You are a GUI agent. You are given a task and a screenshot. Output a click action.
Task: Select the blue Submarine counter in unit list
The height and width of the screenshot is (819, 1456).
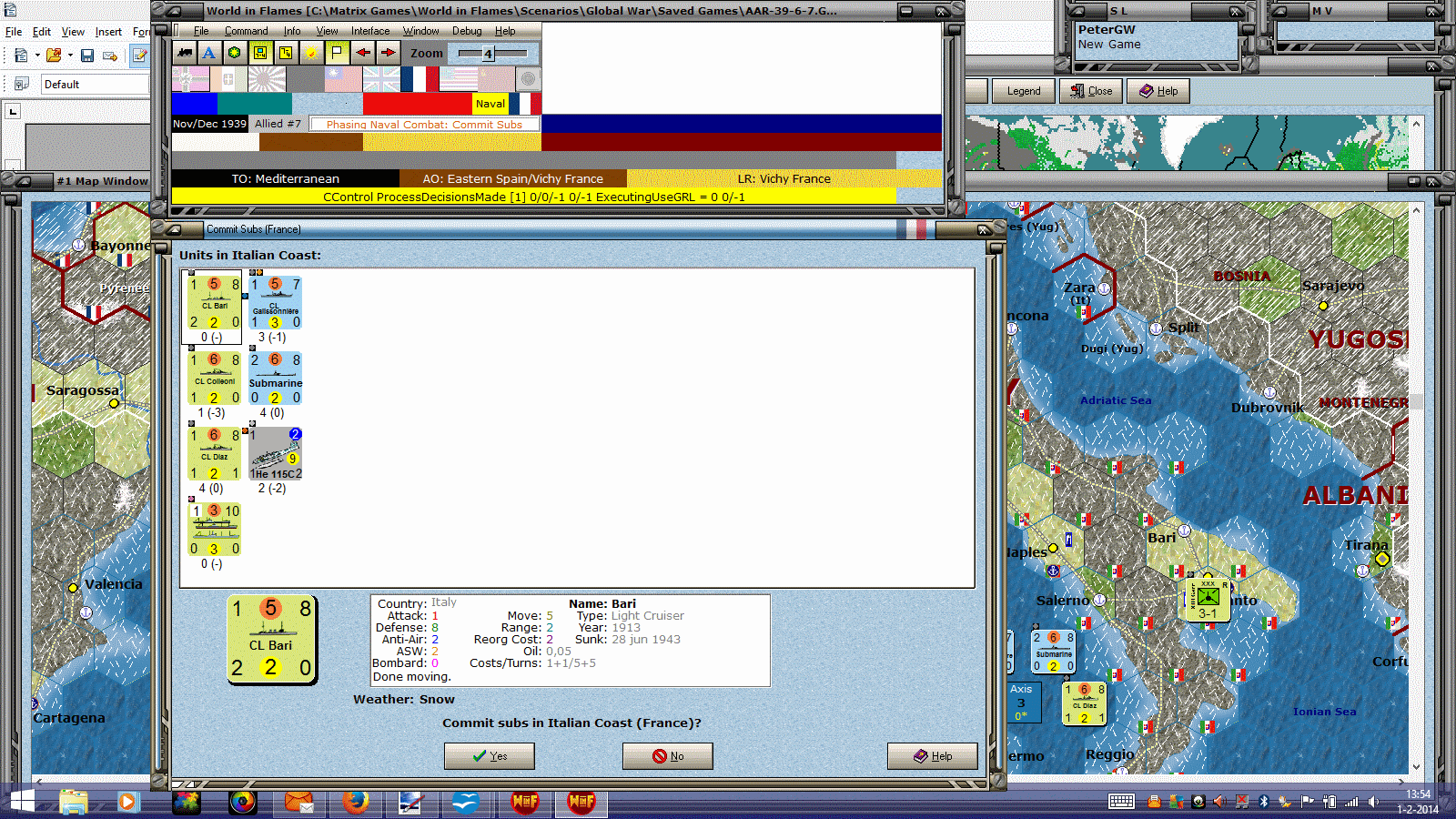pyautogui.click(x=275, y=378)
